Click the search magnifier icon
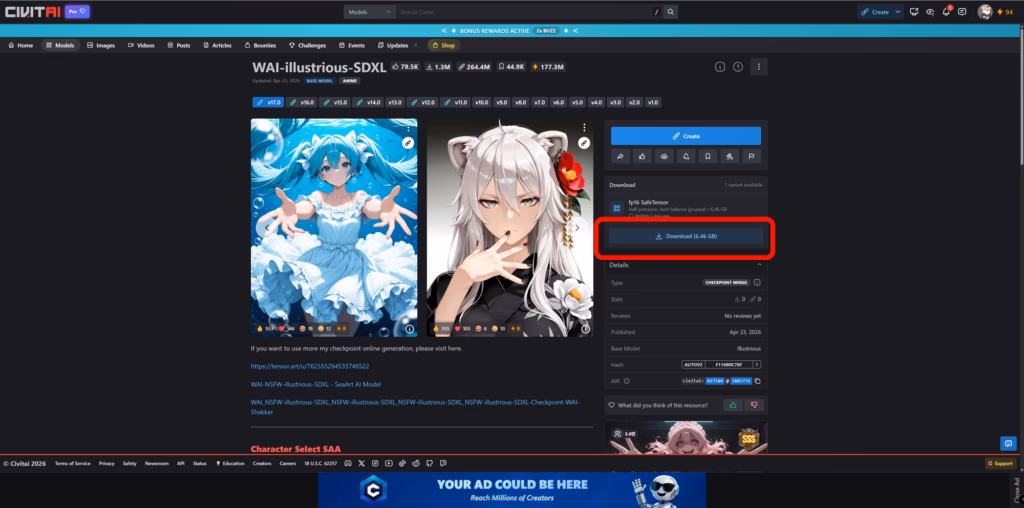1024x508 pixels. [x=671, y=12]
